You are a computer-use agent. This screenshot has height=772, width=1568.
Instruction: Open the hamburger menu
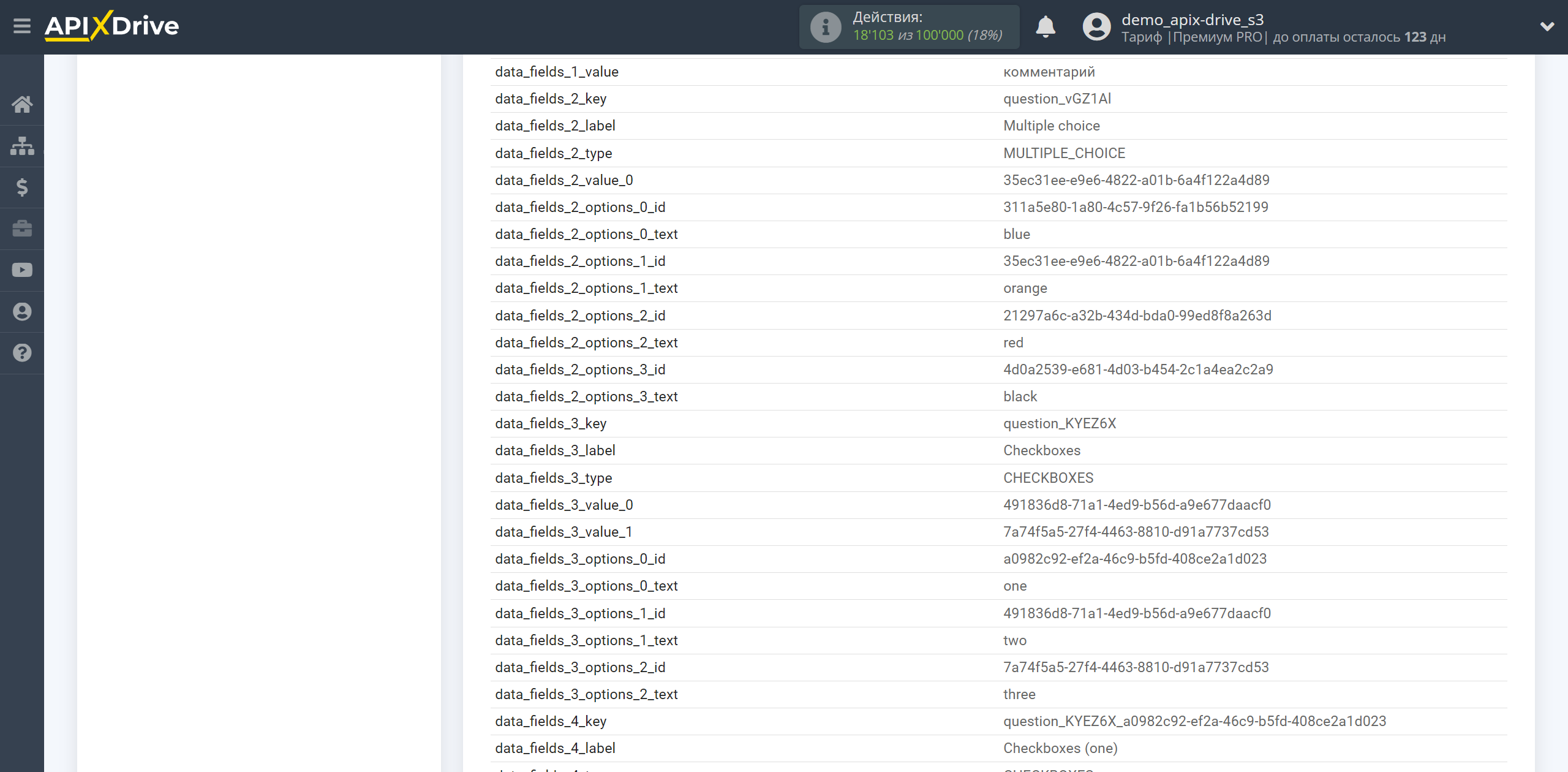click(x=22, y=26)
